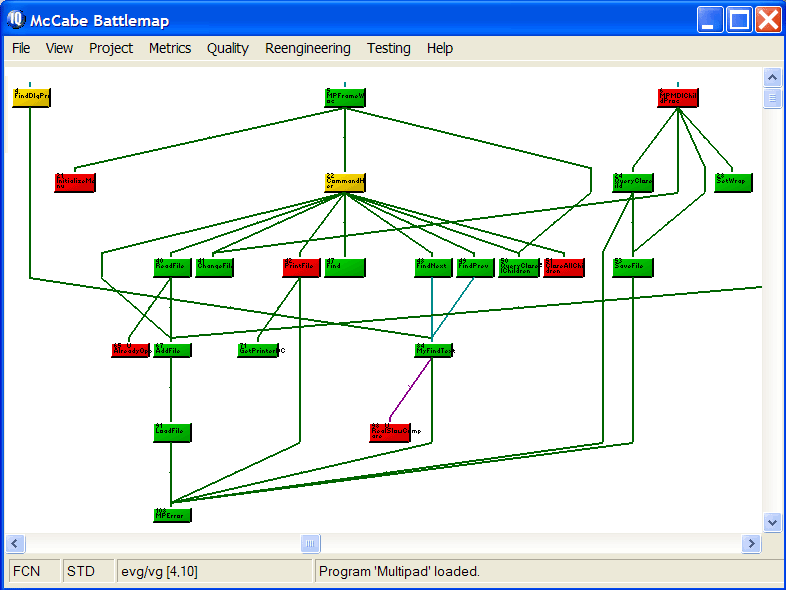The height and width of the screenshot is (590, 786).
Task: Select the green SetWrap node
Action: (733, 182)
